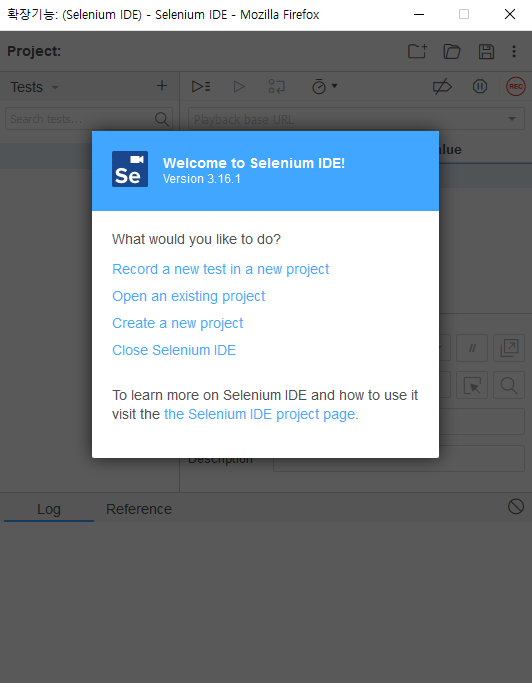Click Close Selenium IDE link
Image resolution: width=532 pixels, height=683 pixels.
[174, 350]
